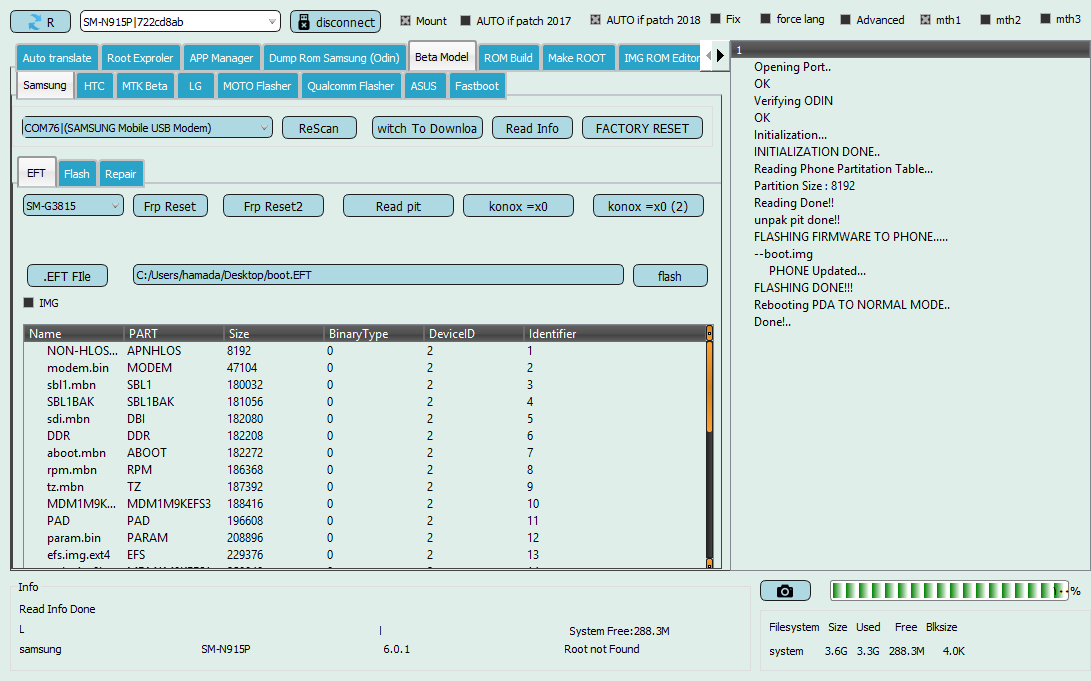Enable AUTO if patch 2017 checkbox
1091x681 pixels.
(x=465, y=21)
